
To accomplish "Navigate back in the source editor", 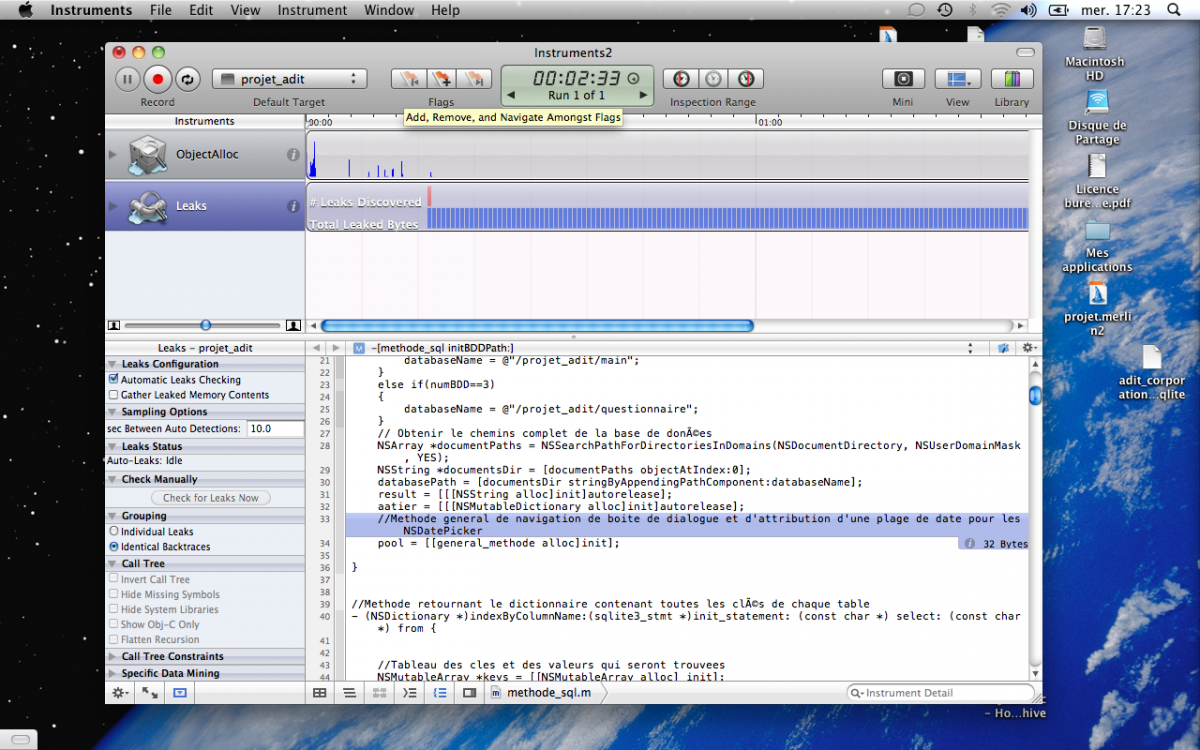I will (x=318, y=348).
